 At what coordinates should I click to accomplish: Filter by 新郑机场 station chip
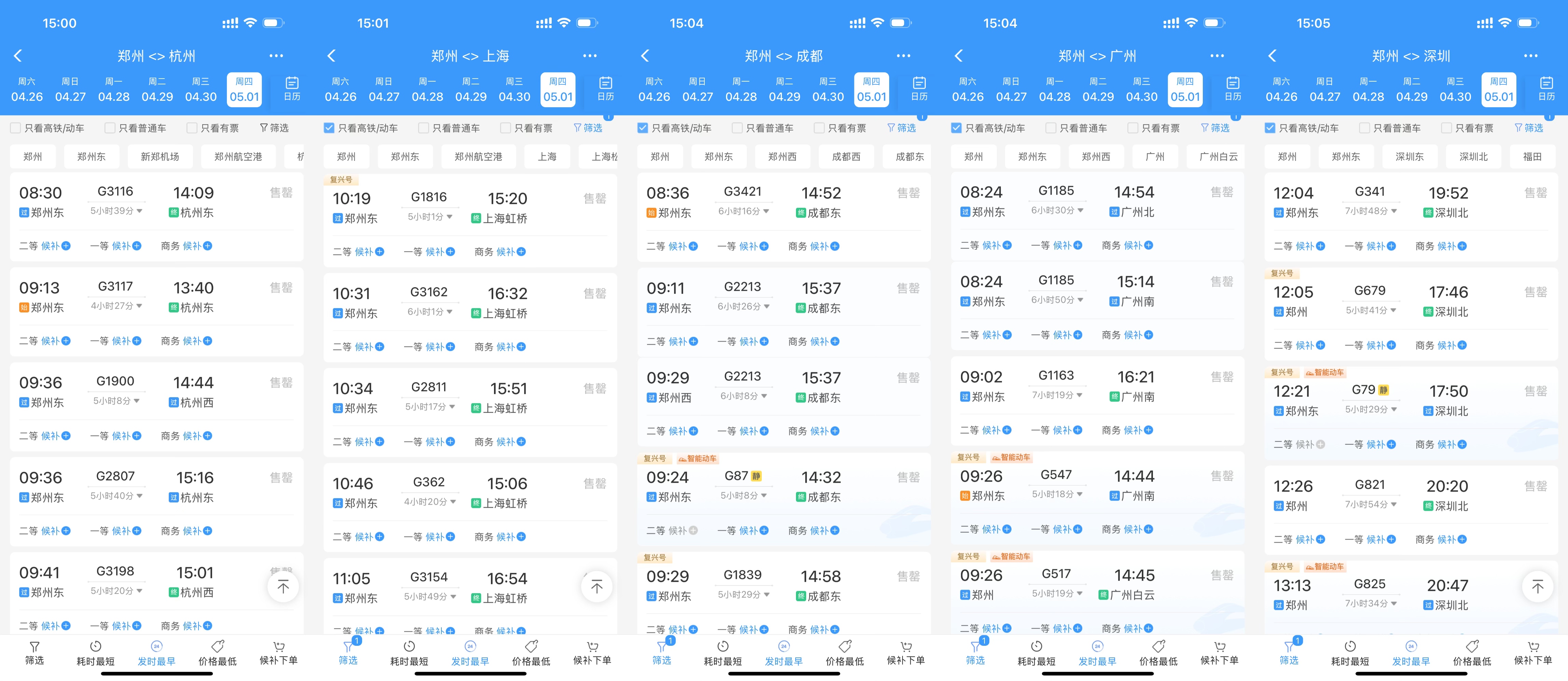coord(160,156)
